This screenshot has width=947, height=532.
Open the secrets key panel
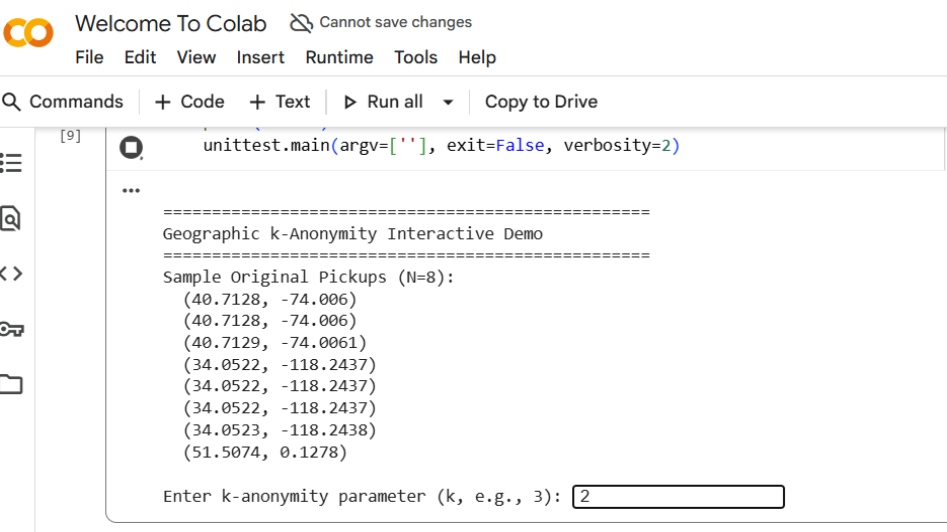coord(11,329)
